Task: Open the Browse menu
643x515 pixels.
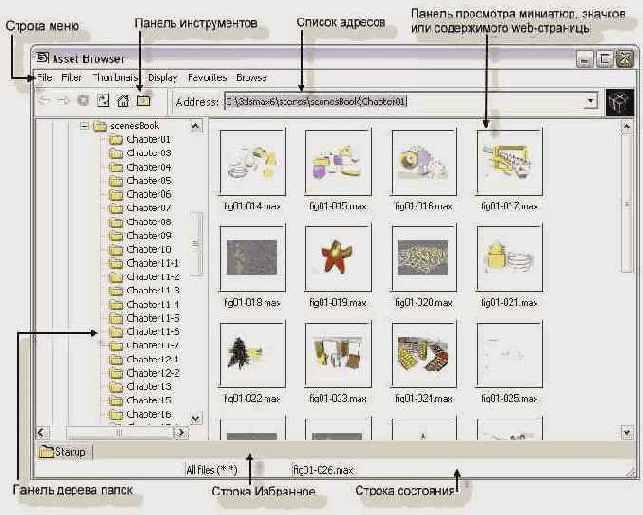Action: point(251,77)
